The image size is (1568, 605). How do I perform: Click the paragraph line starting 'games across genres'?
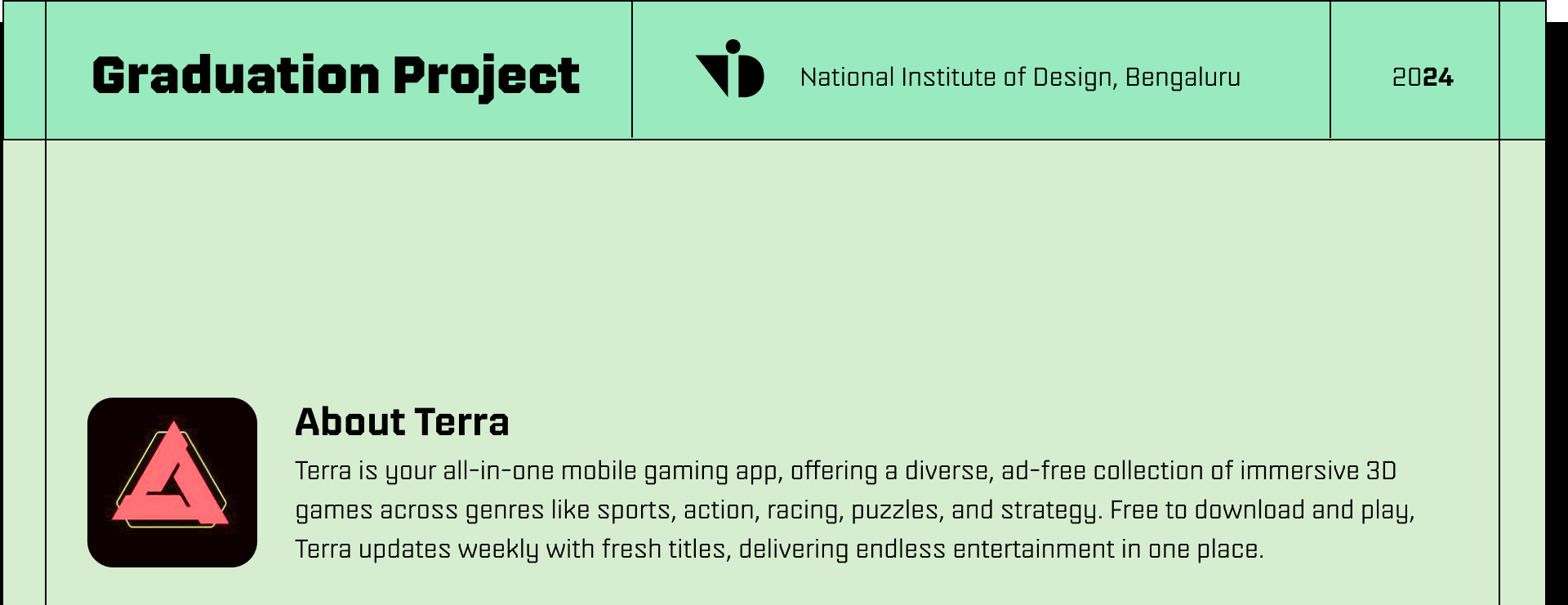tap(855, 510)
